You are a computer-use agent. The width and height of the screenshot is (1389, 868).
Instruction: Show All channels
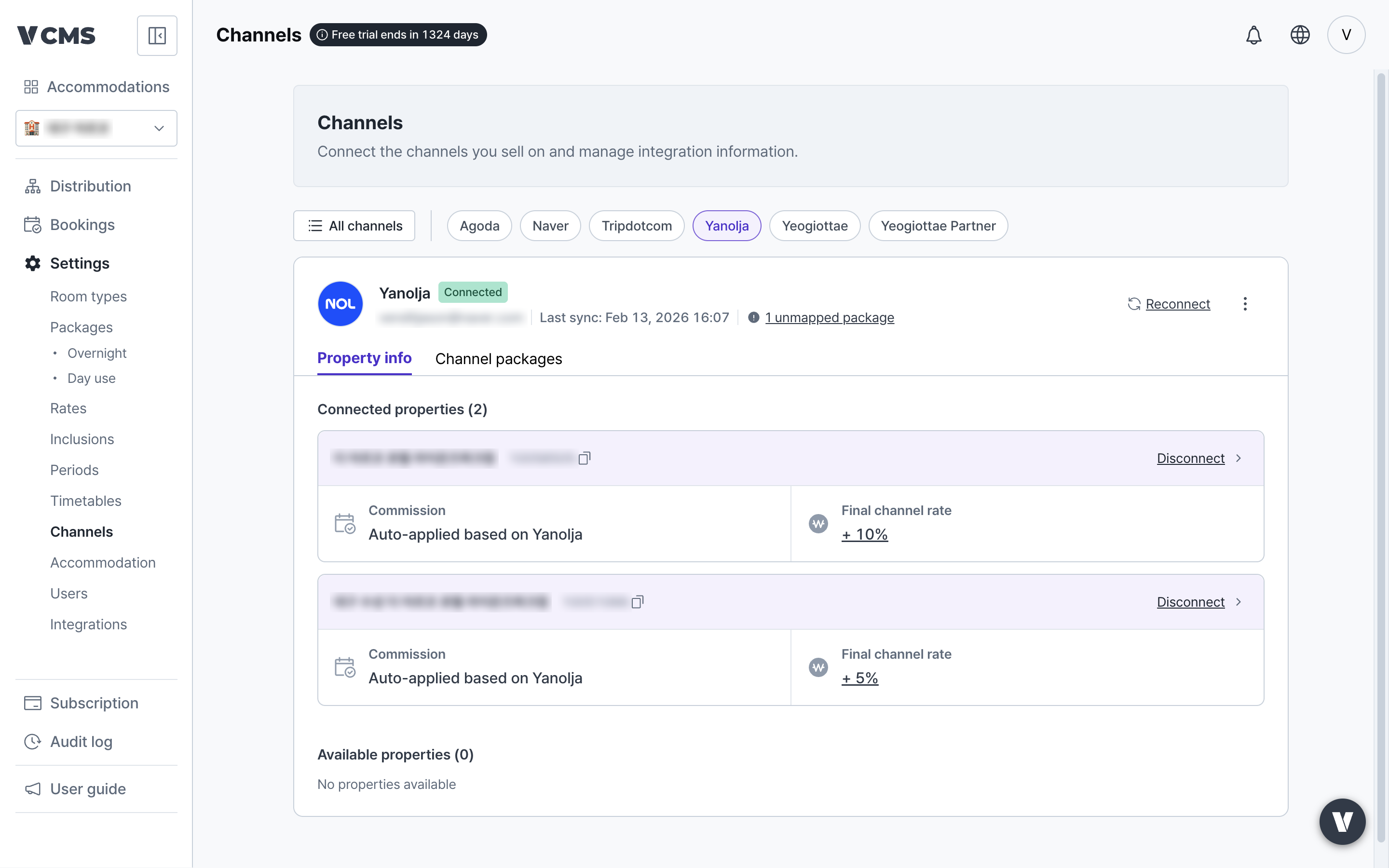(x=354, y=226)
